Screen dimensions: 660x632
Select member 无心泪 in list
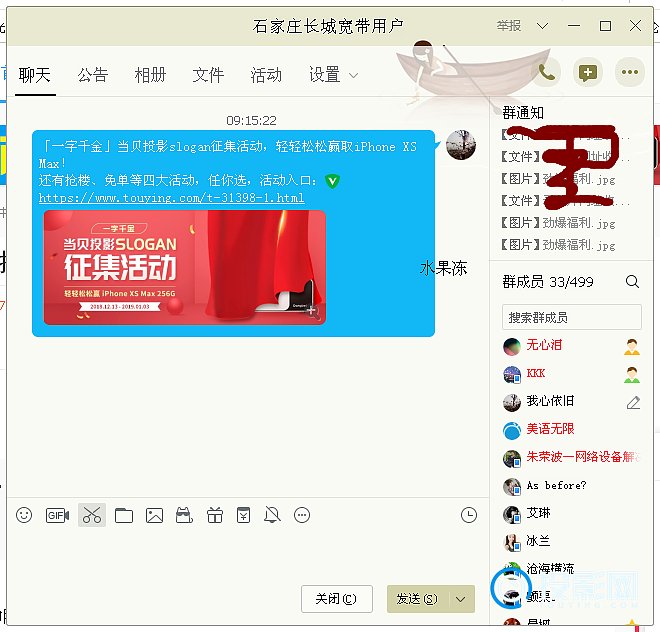coord(571,346)
